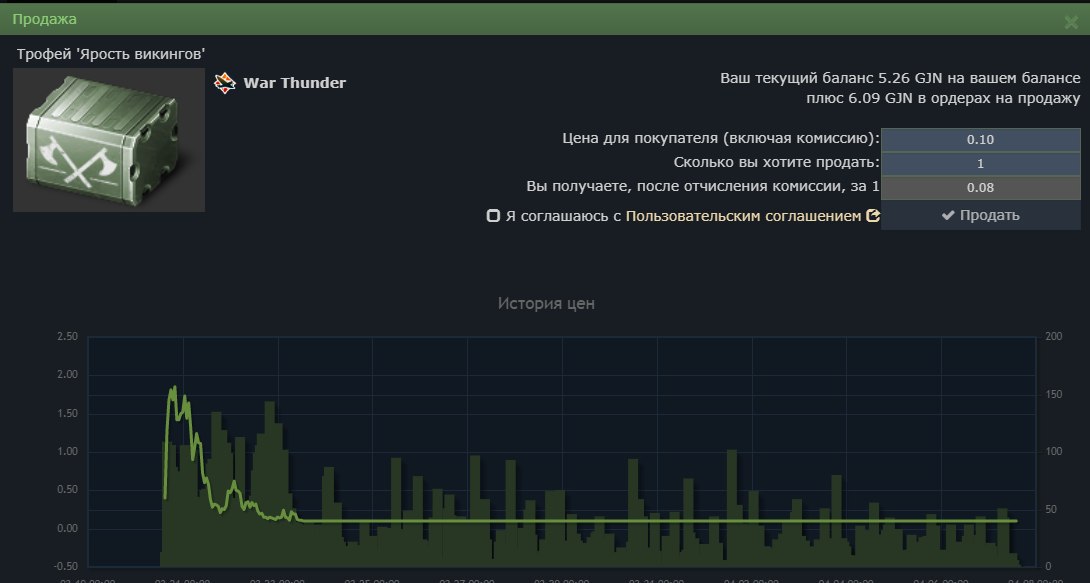Open the trophy crate item thumbnail
This screenshot has width=1090, height=583.
pos(109,140)
